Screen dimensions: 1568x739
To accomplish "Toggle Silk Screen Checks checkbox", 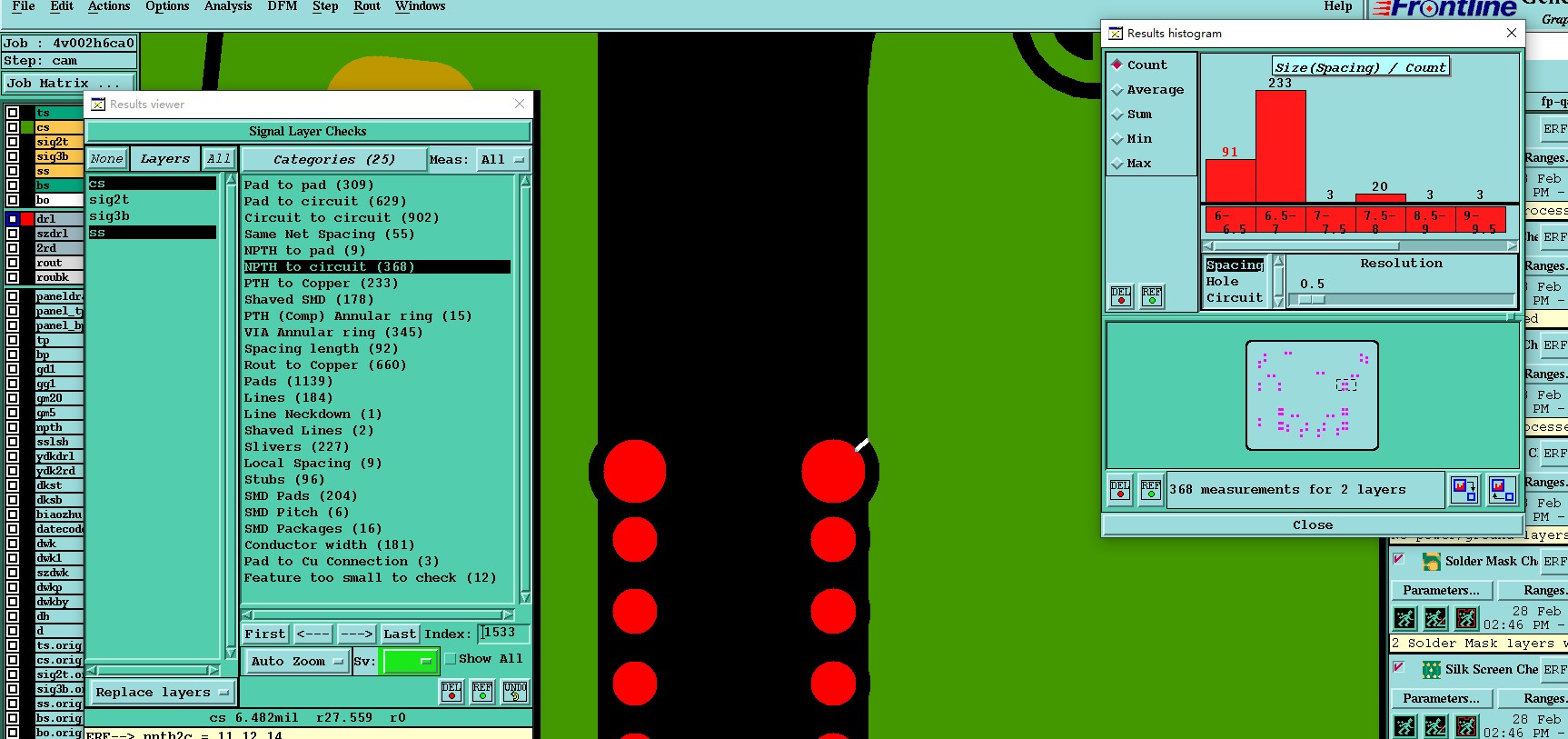I will 1399,667.
